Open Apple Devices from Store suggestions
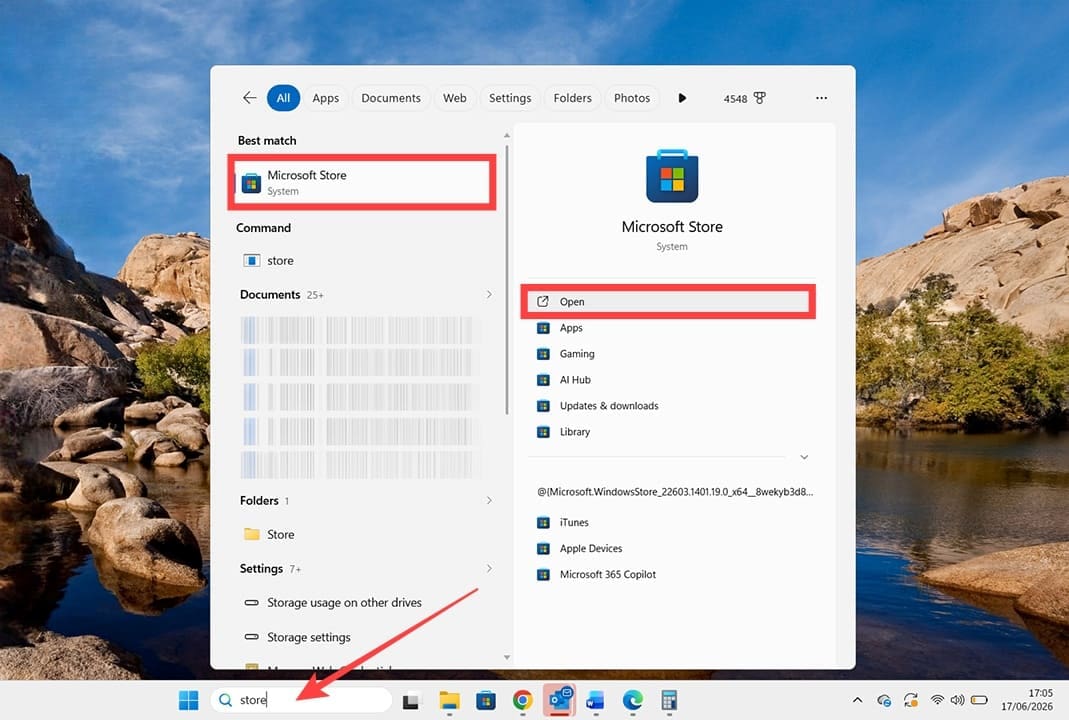The image size is (1069, 720). (x=668, y=548)
